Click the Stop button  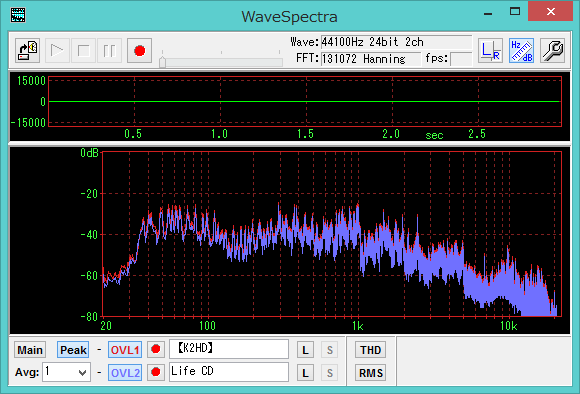(83, 50)
